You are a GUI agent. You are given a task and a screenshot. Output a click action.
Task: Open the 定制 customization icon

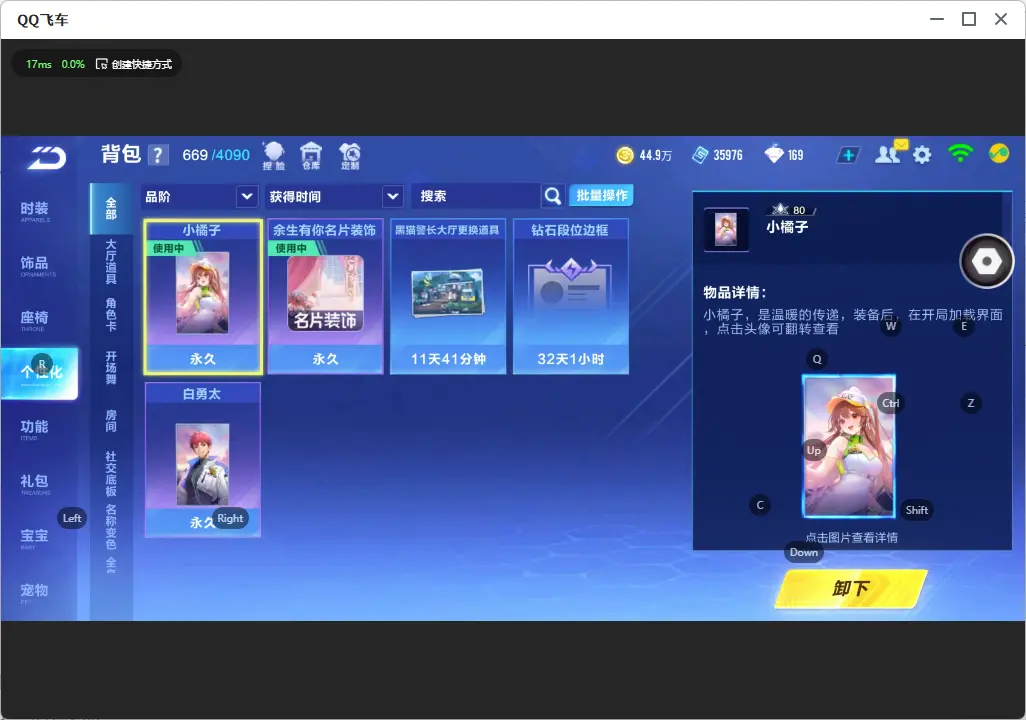[x=349, y=156]
